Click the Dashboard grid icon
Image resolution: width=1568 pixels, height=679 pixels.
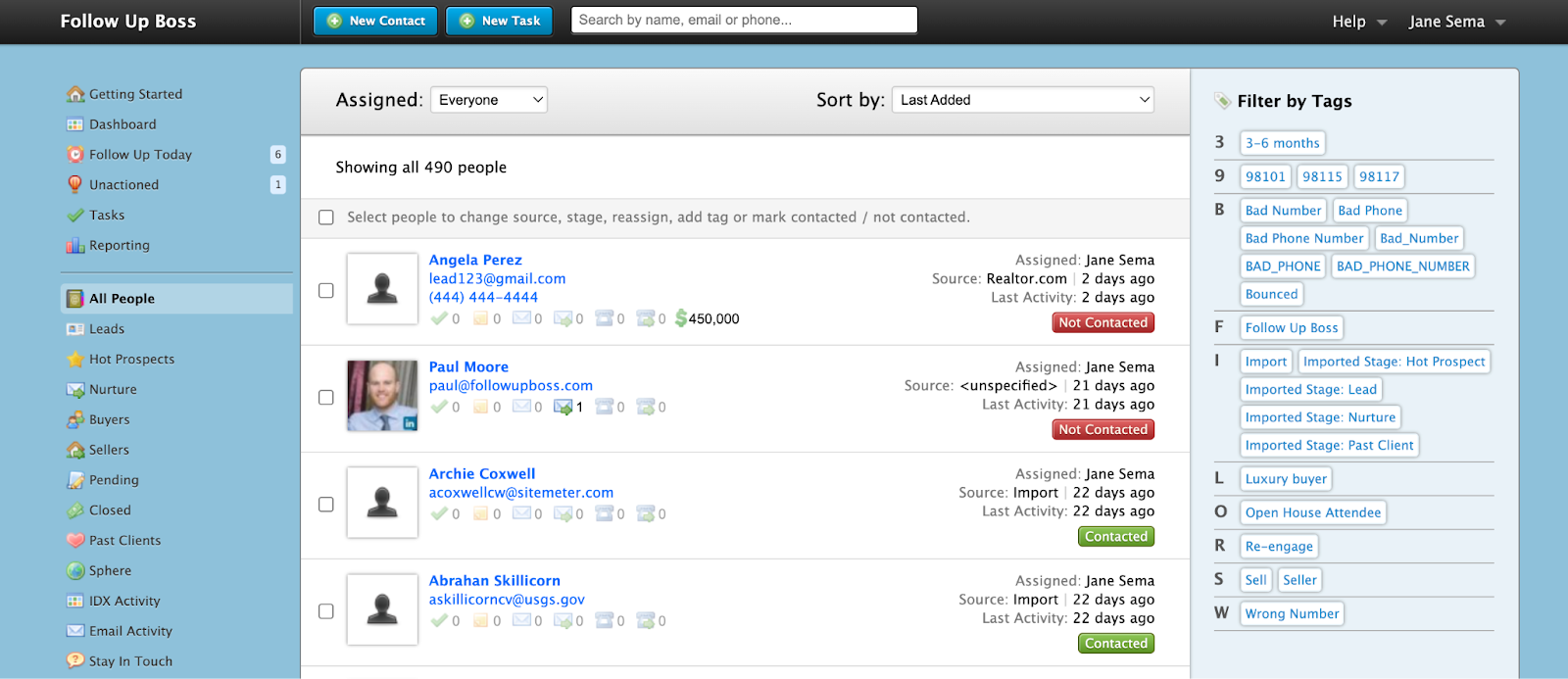pos(75,124)
